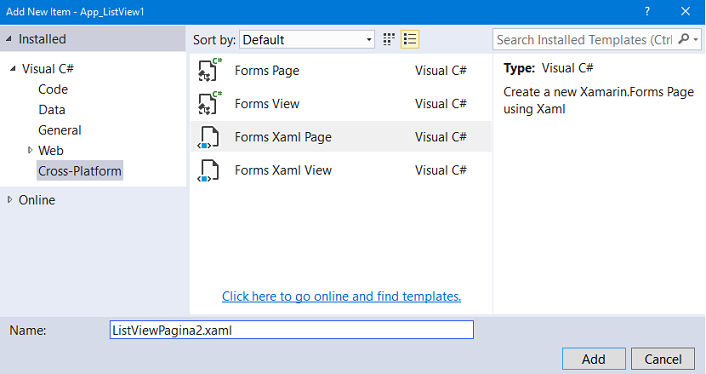706x374 pixels.
Task: Select the Code category
Action: tap(53, 89)
